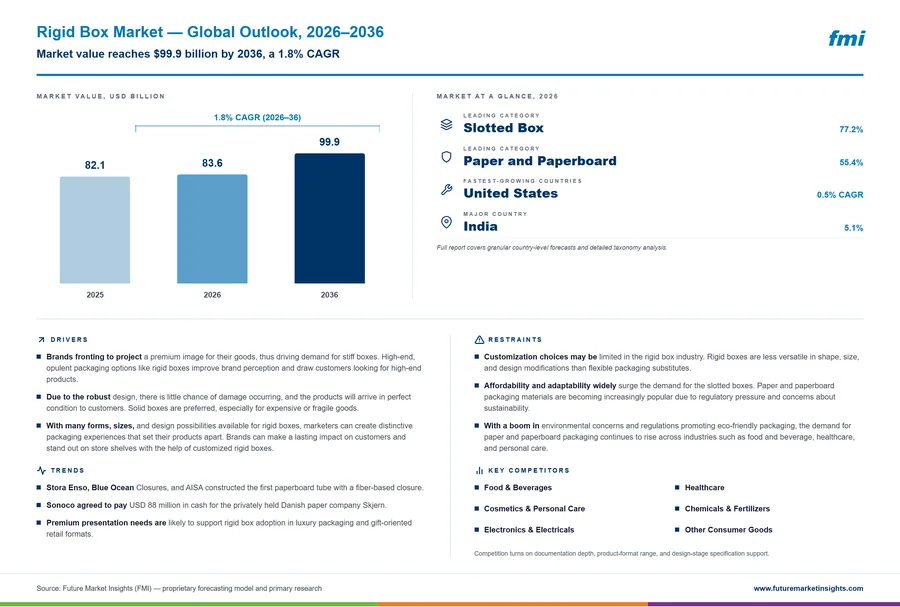Click the Paper and Paperboard heading
Image resolution: width=900 pixels, height=607 pixels.
point(540,161)
